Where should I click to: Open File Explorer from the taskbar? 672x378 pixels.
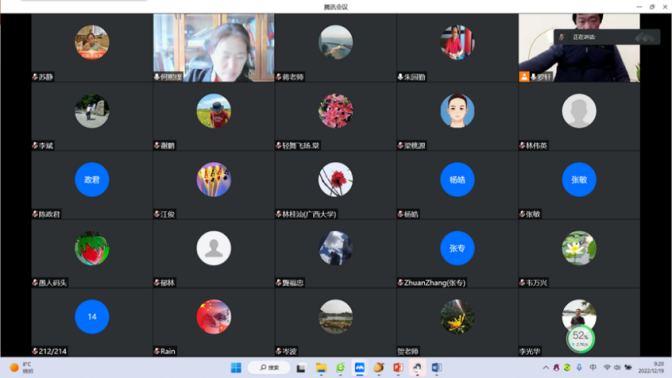321,367
